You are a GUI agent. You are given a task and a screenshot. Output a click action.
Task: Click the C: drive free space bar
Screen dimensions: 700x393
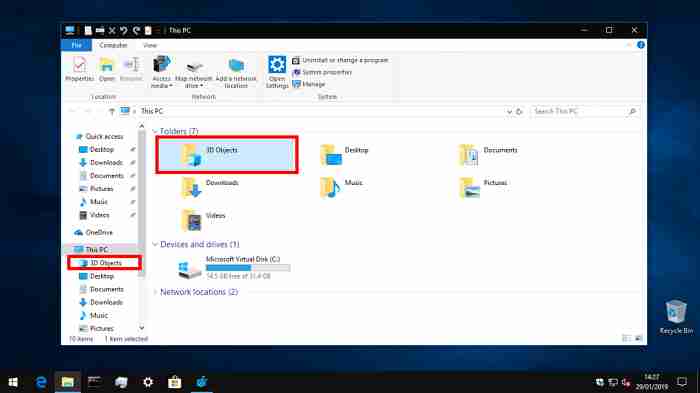coord(248,268)
